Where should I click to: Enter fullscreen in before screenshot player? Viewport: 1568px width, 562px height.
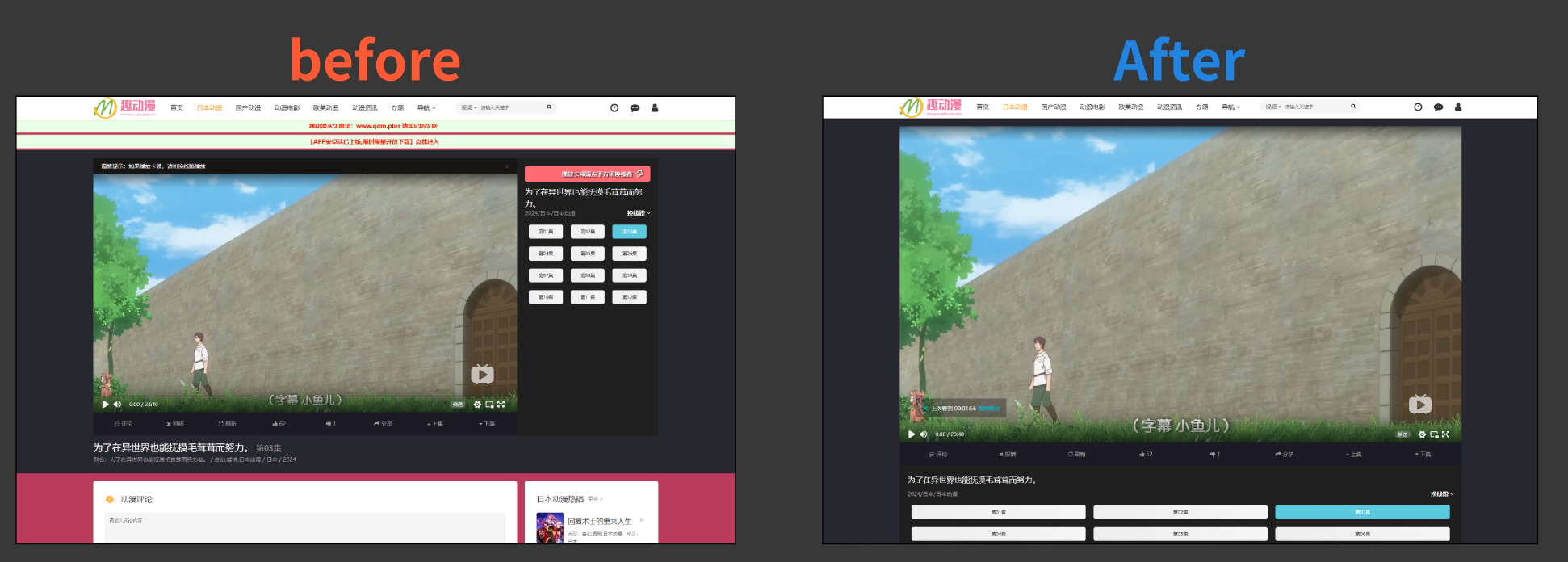pos(501,404)
